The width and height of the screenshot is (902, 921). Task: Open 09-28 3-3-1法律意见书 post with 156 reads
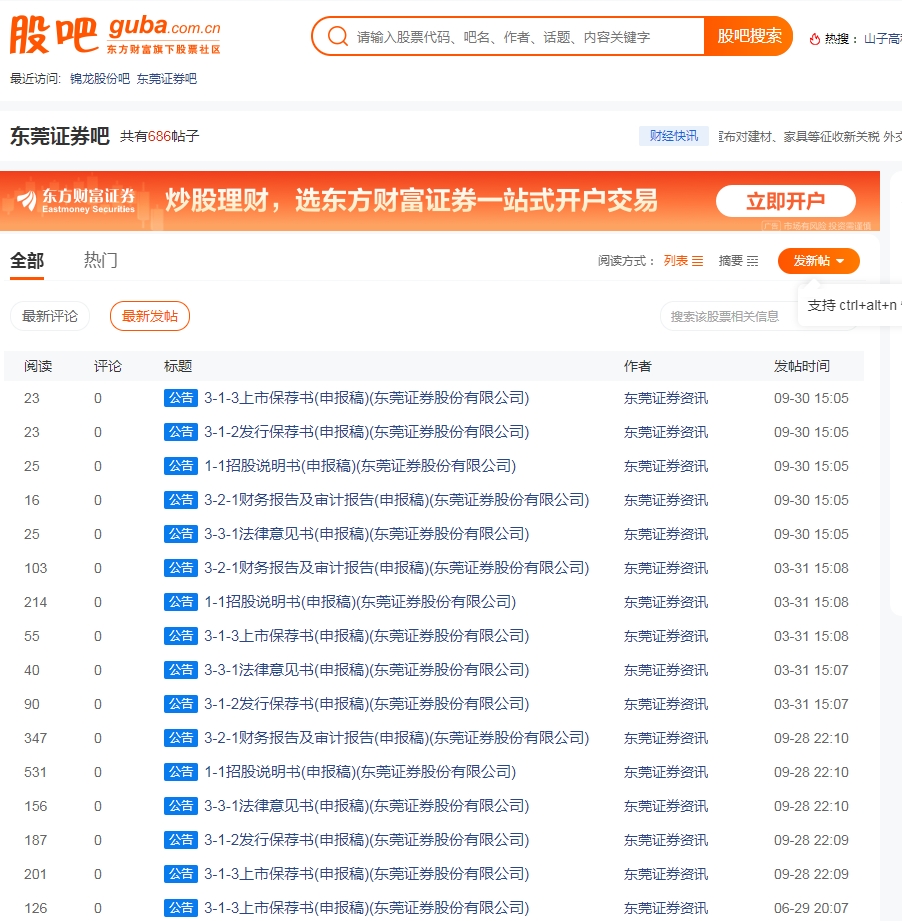pos(366,806)
